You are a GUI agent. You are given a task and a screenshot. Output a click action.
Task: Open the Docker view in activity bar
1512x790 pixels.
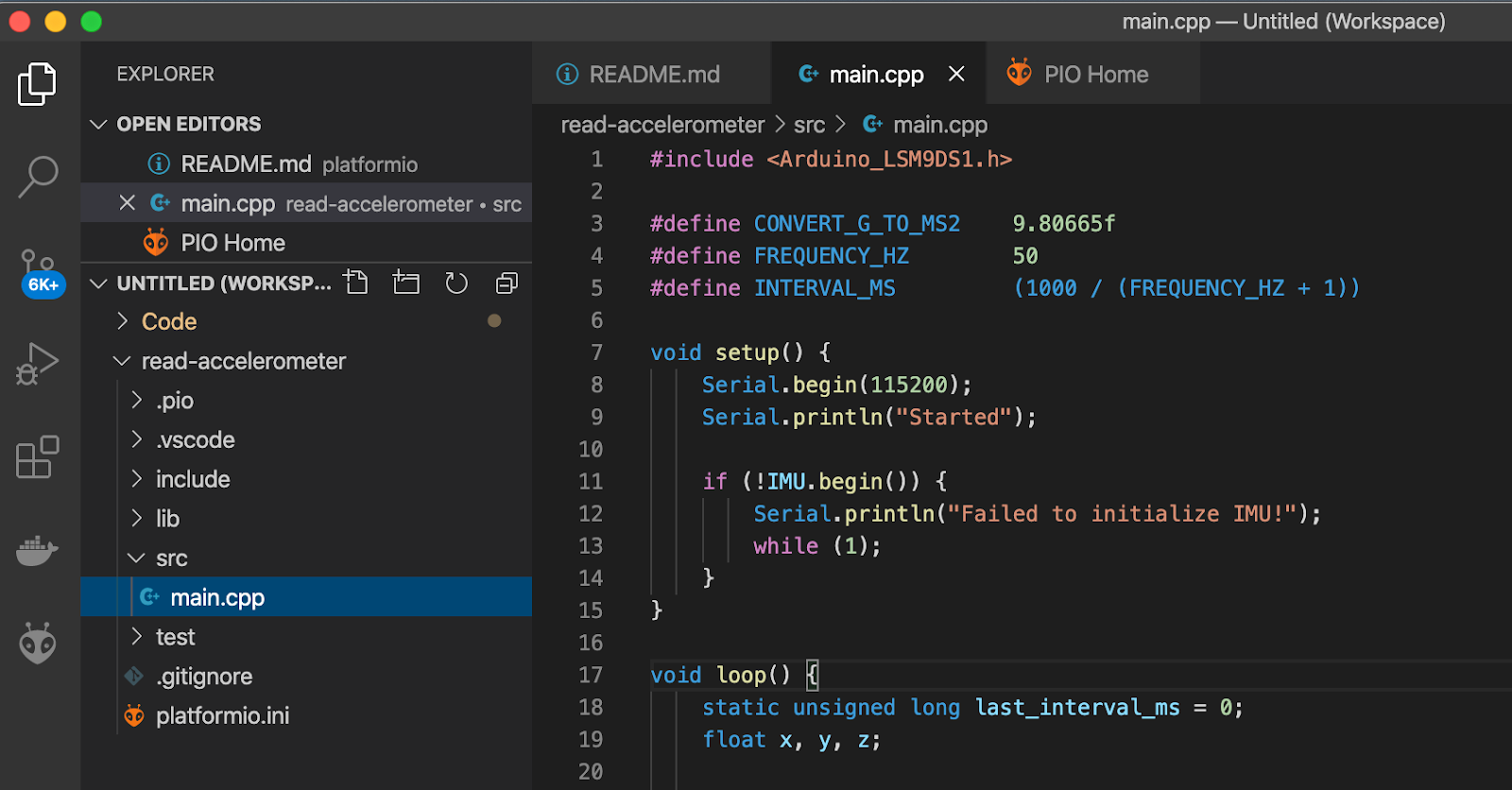point(38,550)
